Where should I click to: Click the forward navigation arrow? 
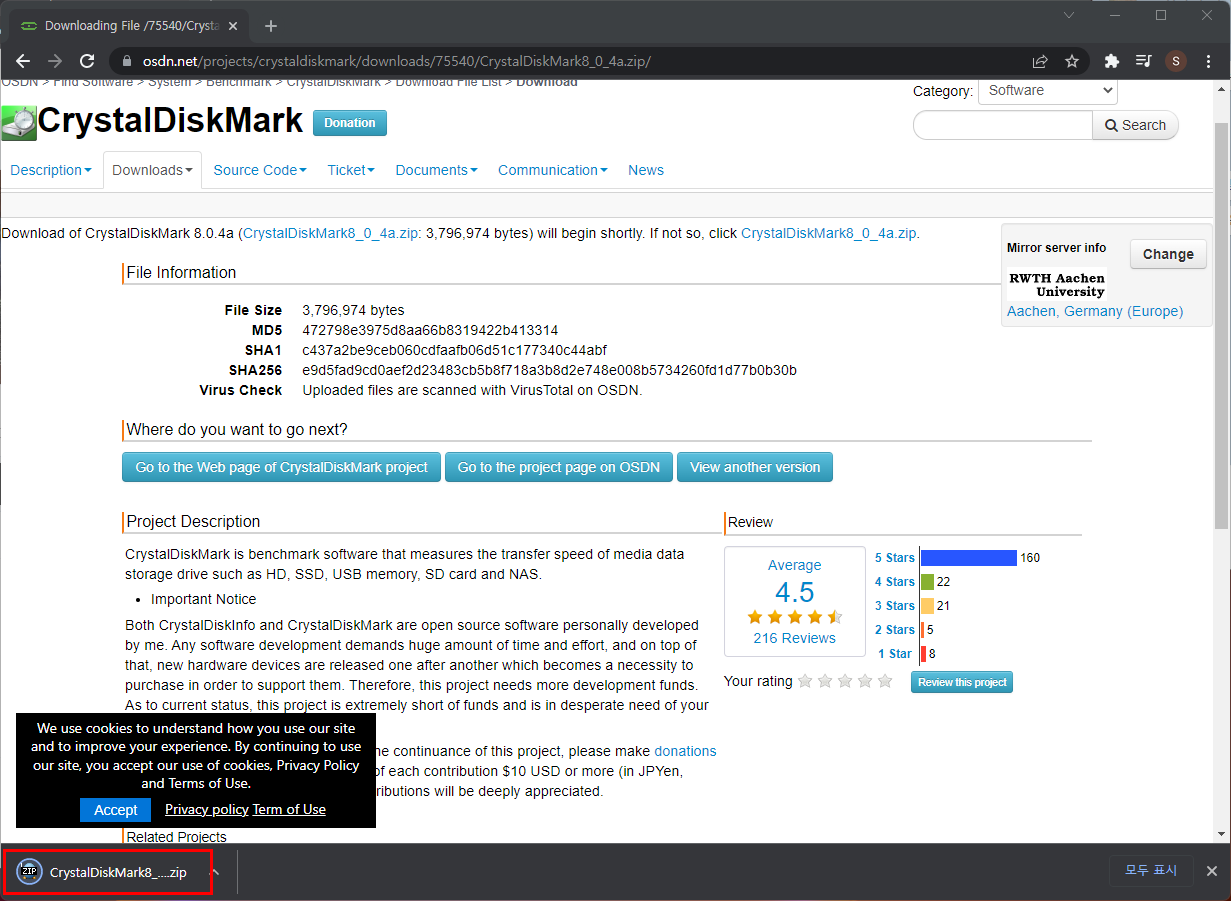(55, 61)
